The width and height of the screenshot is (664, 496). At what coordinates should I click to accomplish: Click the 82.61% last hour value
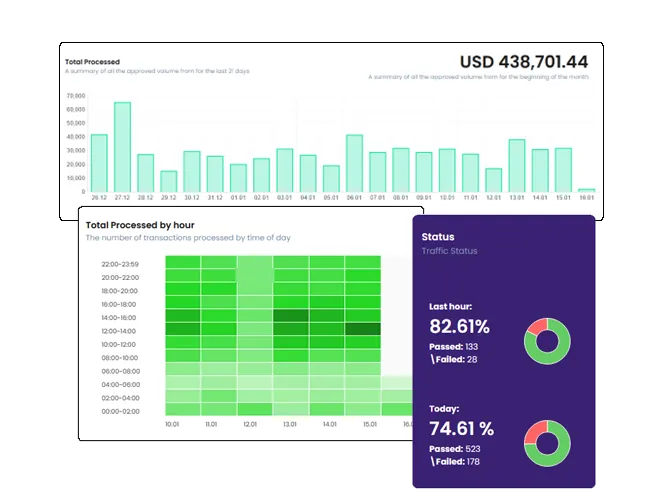click(x=459, y=326)
